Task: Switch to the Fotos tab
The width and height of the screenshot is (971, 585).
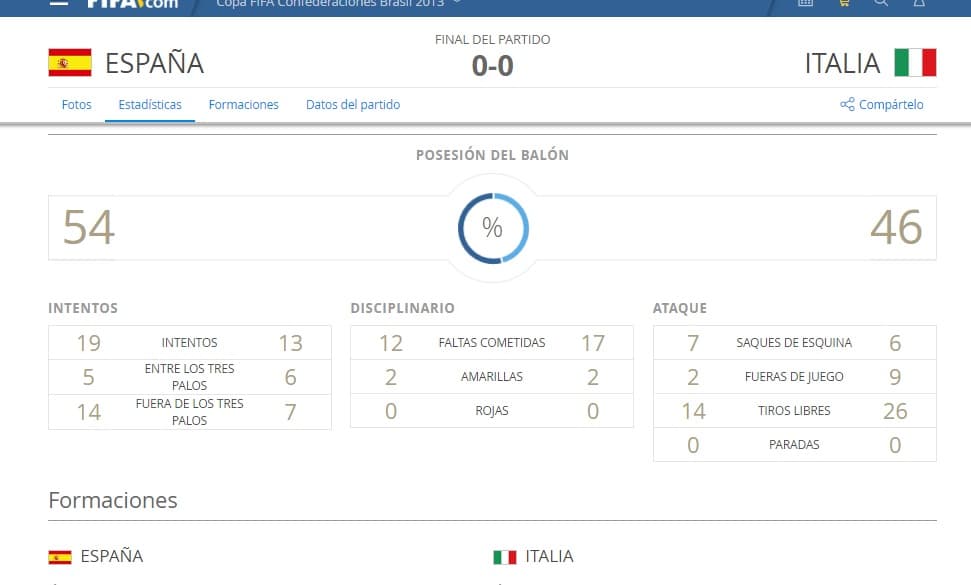Action: (x=76, y=104)
